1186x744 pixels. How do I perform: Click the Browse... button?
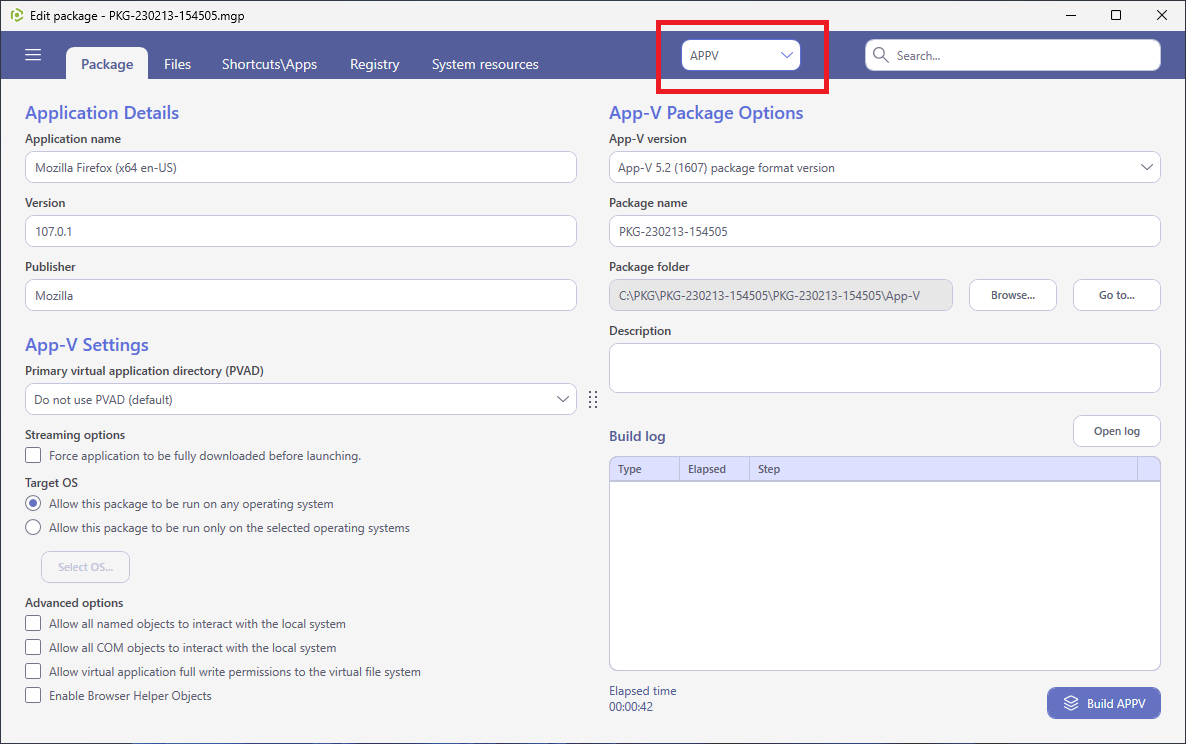(x=1013, y=296)
